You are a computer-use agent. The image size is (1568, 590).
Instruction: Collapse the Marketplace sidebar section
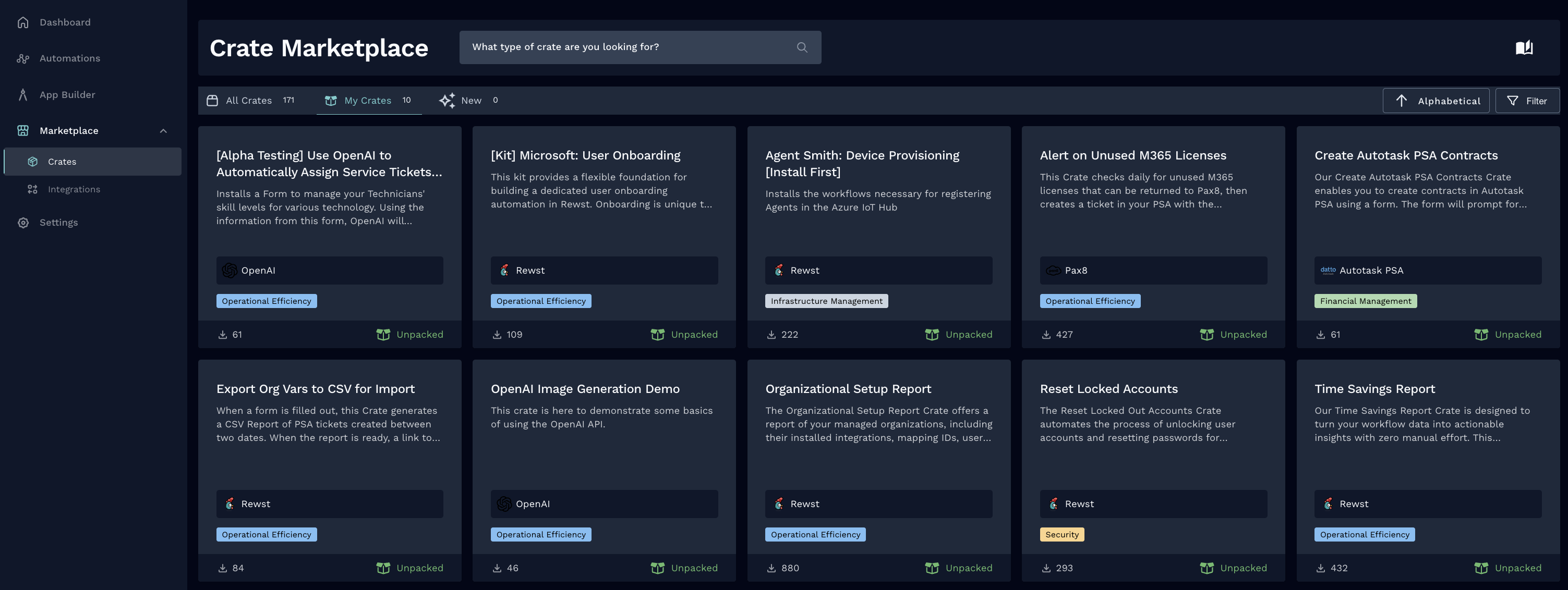pos(163,130)
